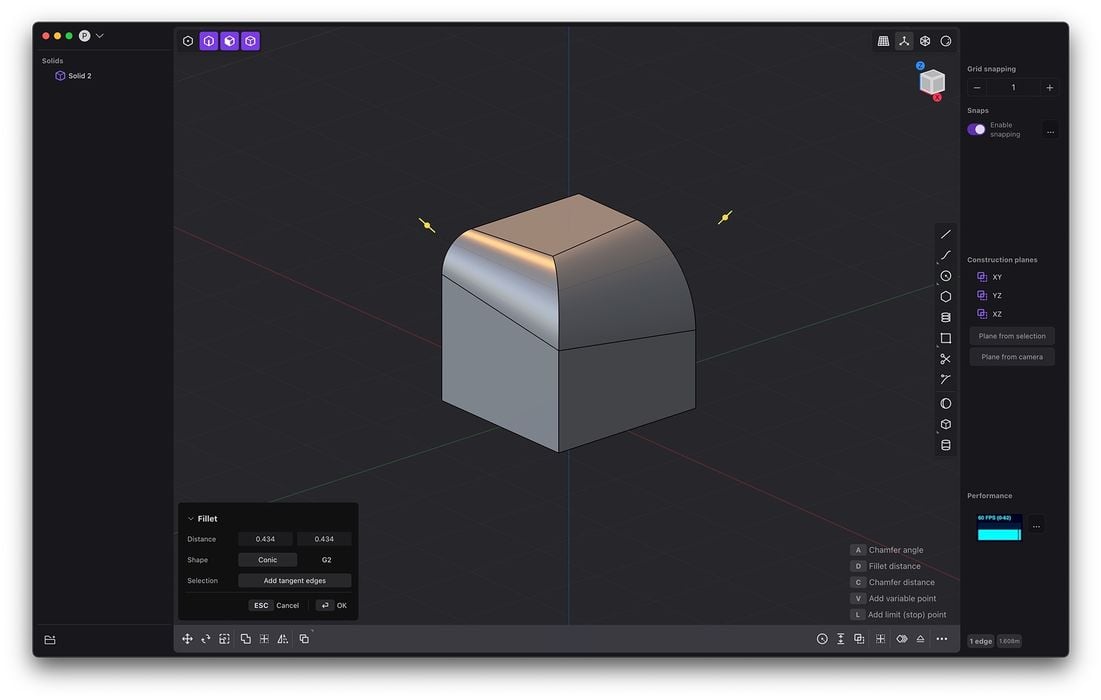Image resolution: width=1101 pixels, height=700 pixels.
Task: Choose the Box solid tool
Action: click(945, 424)
